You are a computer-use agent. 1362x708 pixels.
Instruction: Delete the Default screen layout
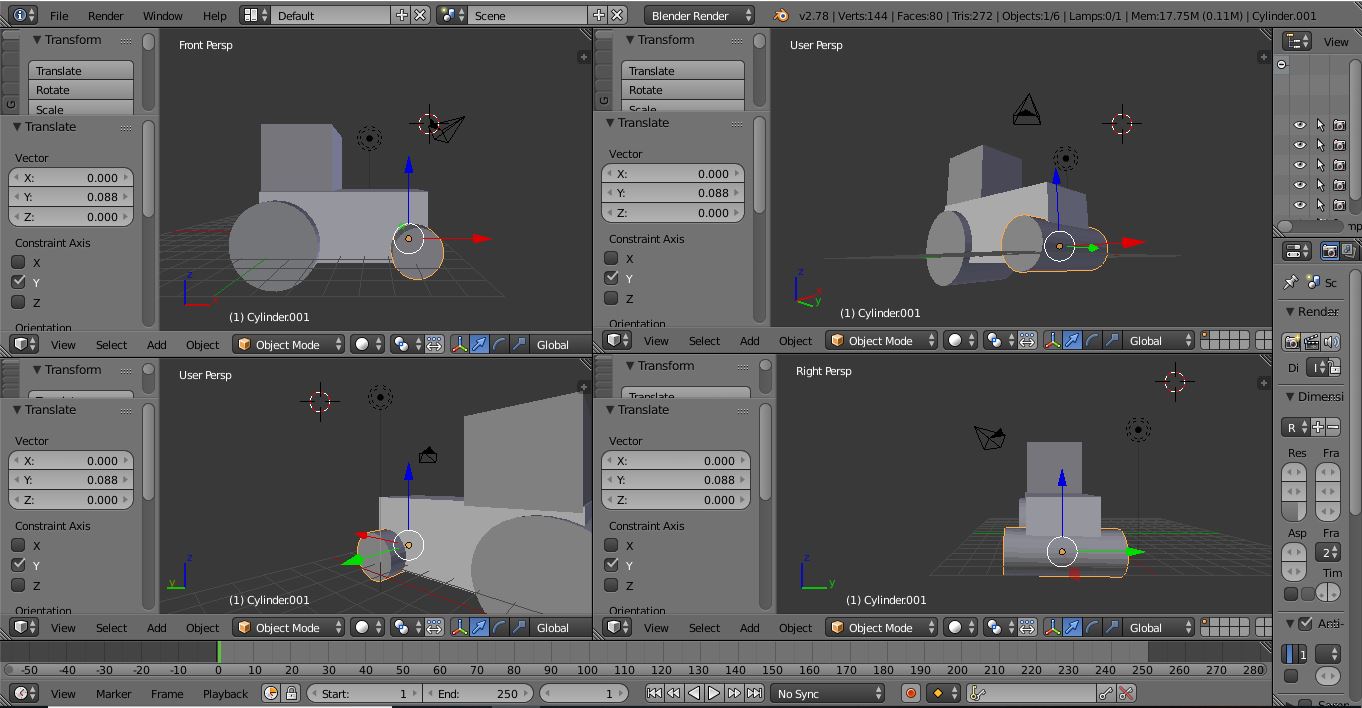click(421, 15)
